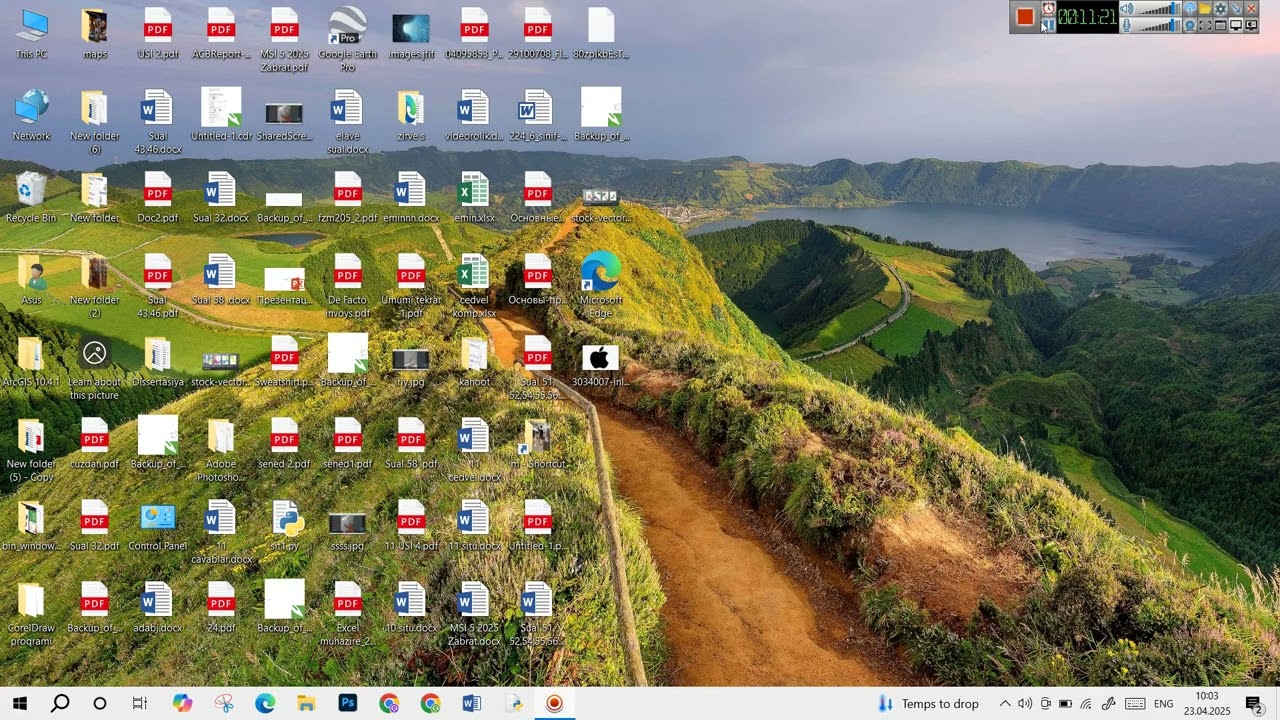Open the This PC desktop icon

coord(31,33)
